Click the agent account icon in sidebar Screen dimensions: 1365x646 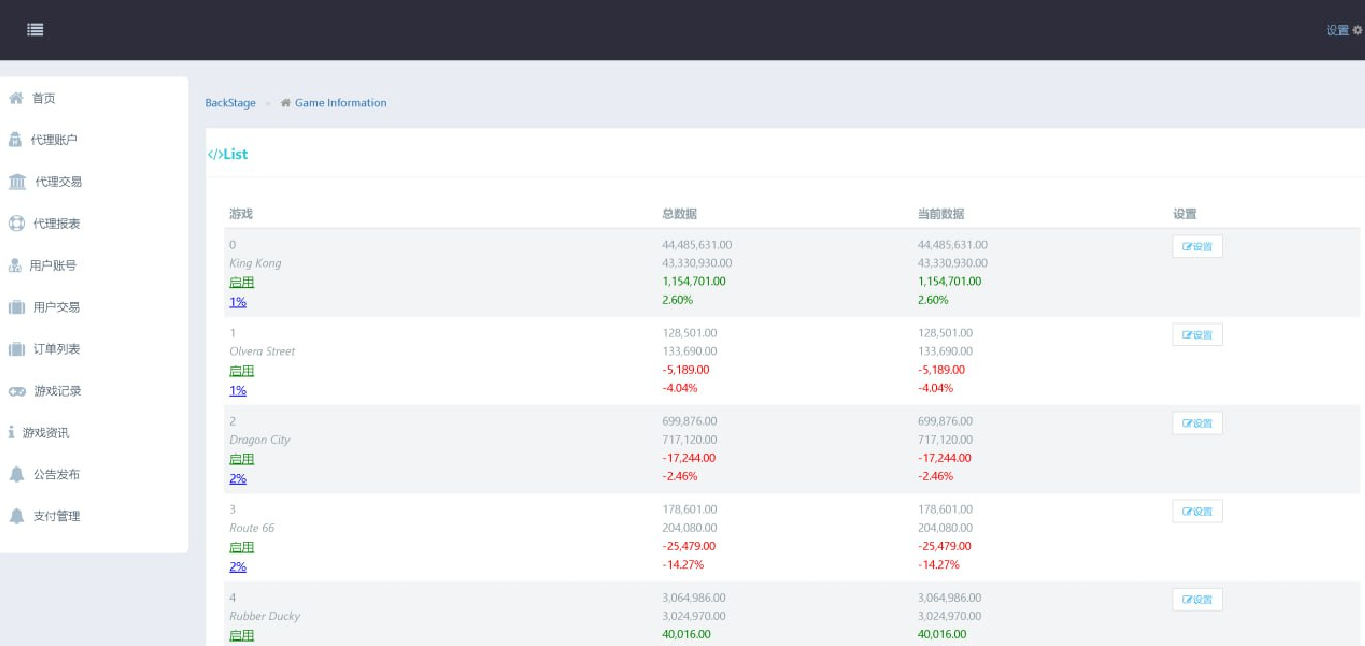pyautogui.click(x=15, y=140)
